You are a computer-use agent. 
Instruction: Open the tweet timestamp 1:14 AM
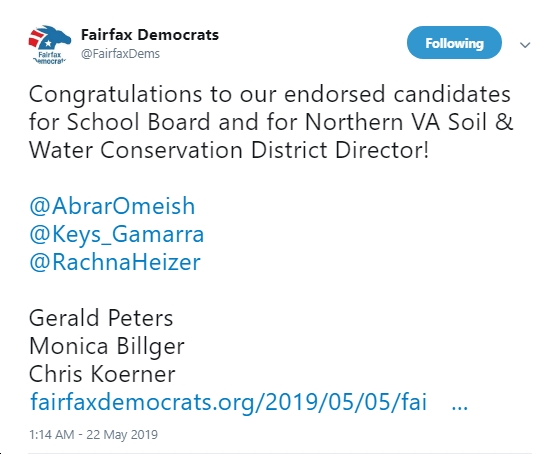(52, 434)
